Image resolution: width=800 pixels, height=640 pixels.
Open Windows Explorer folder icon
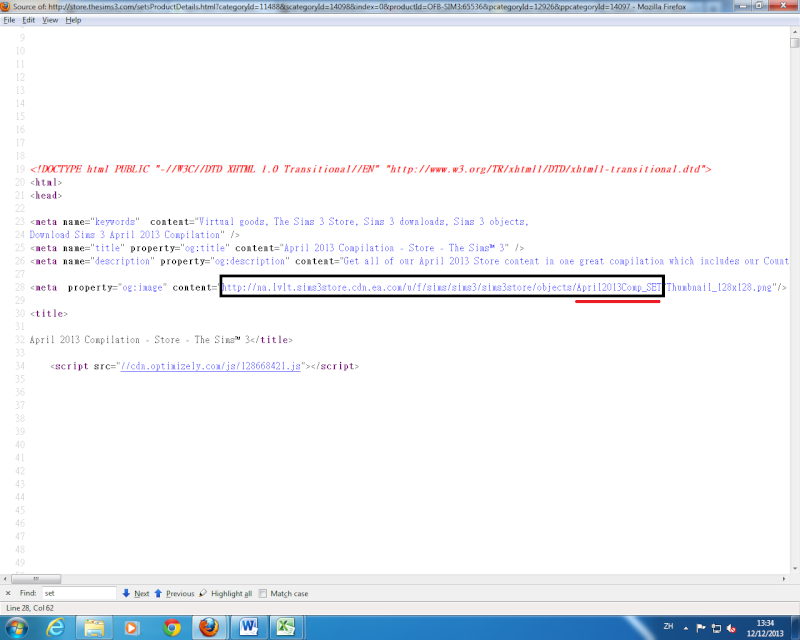94,627
